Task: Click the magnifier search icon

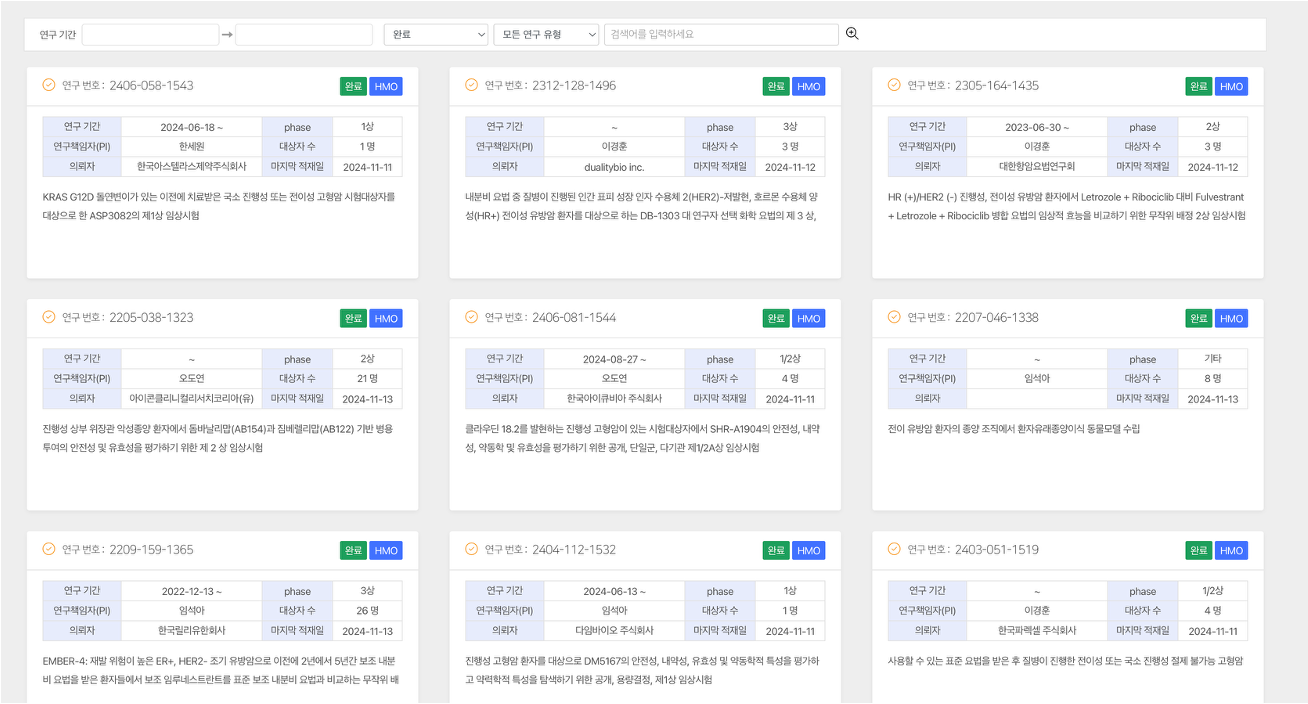Action: click(x=852, y=34)
